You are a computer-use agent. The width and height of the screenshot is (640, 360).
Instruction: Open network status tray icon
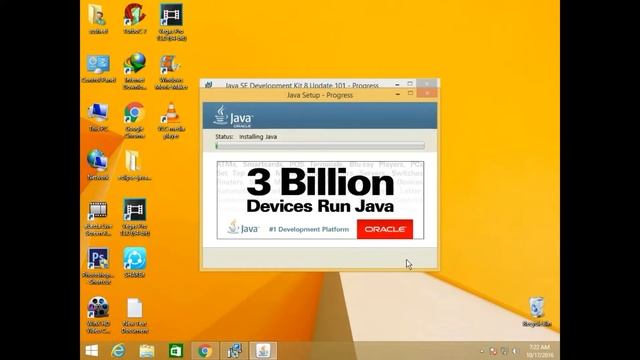504,351
